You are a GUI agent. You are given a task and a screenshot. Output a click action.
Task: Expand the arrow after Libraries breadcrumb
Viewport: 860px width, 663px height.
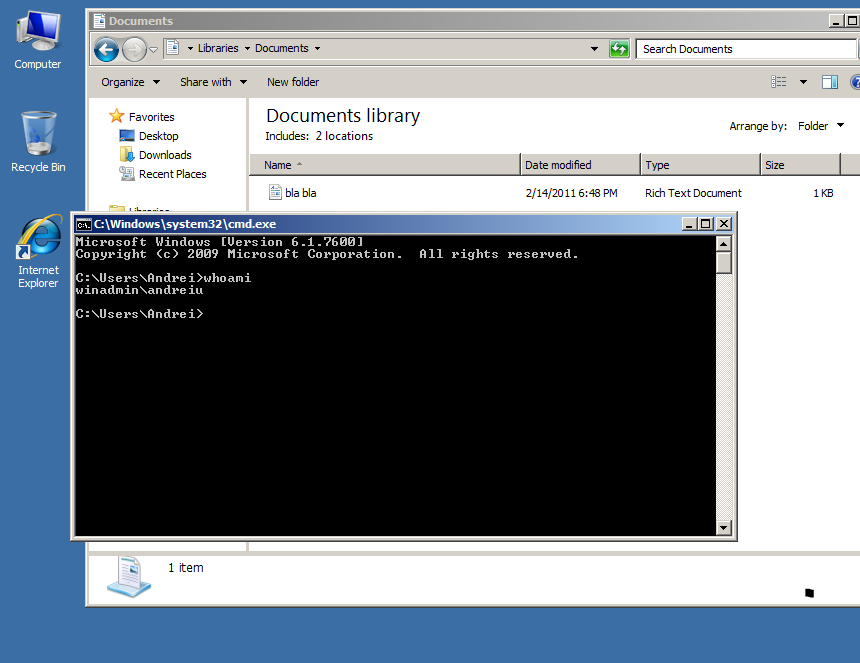click(x=247, y=49)
